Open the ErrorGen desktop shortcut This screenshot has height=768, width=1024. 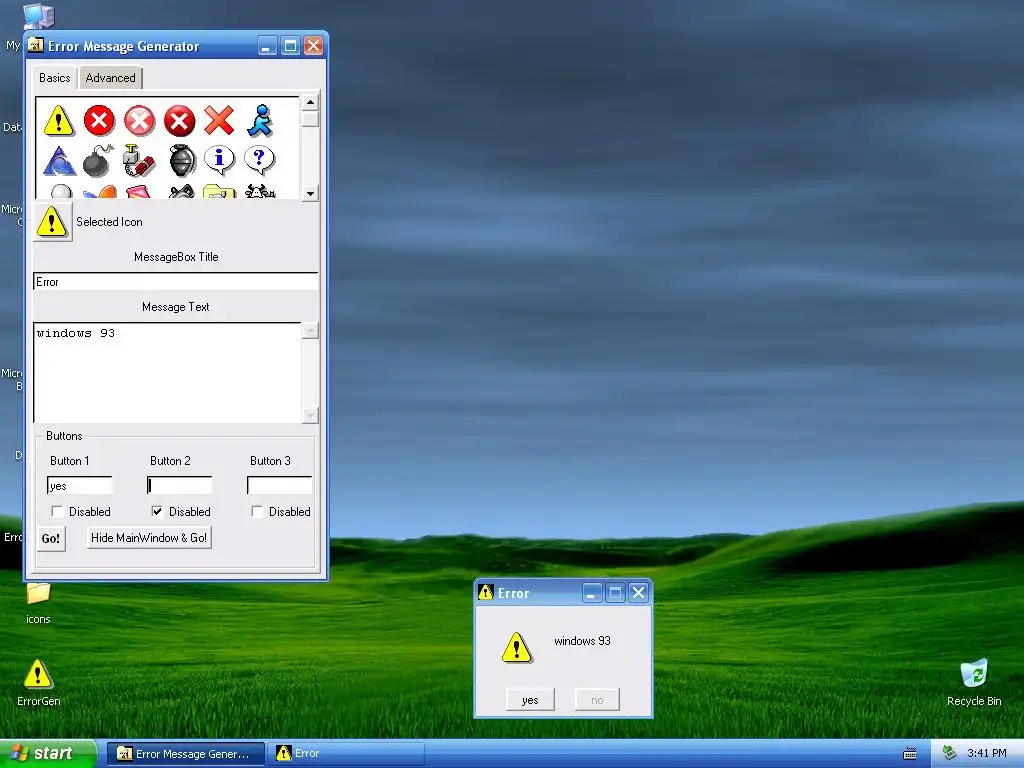(x=38, y=682)
